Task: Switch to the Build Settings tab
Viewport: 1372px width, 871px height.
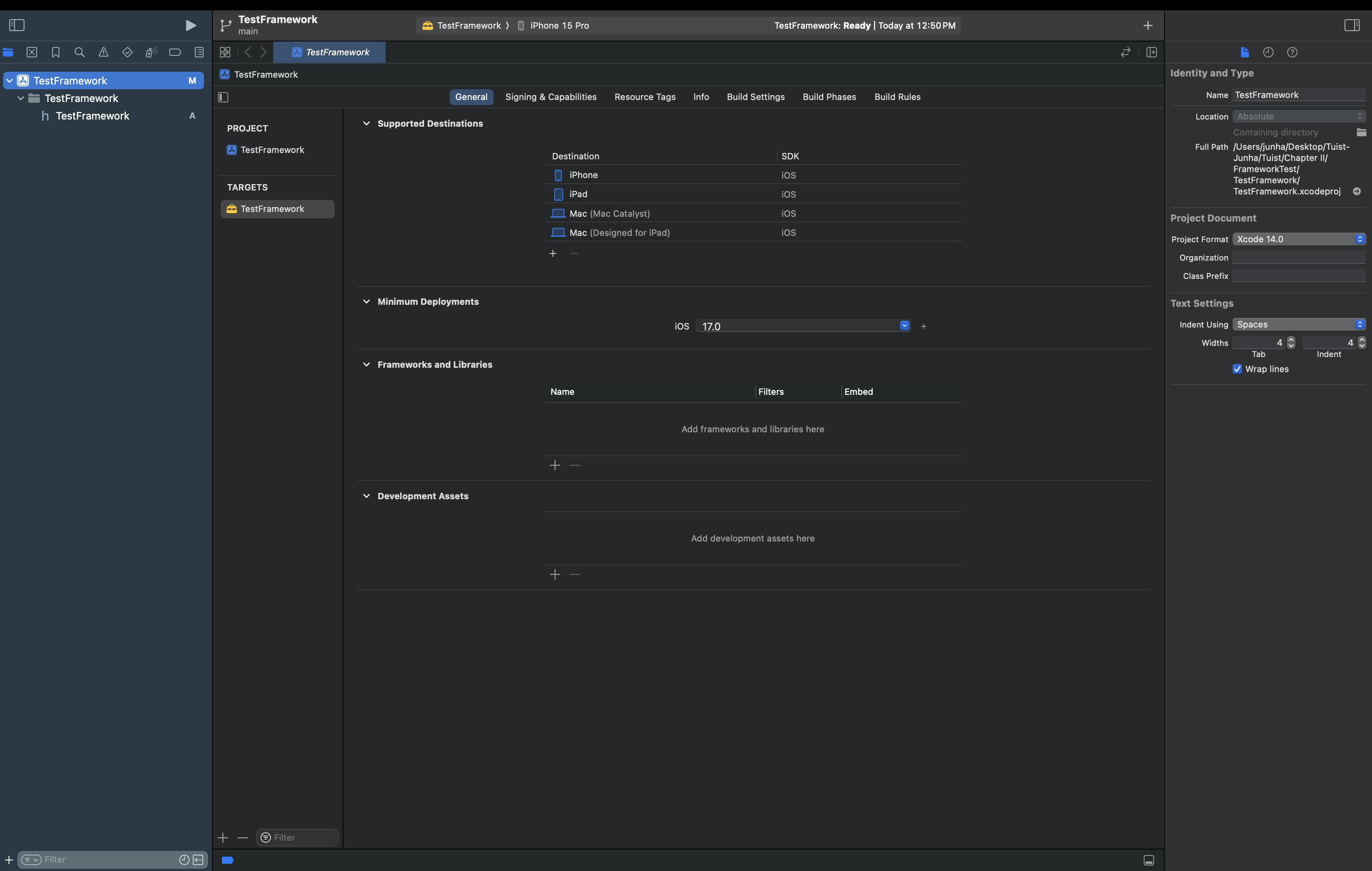Action: 755,97
